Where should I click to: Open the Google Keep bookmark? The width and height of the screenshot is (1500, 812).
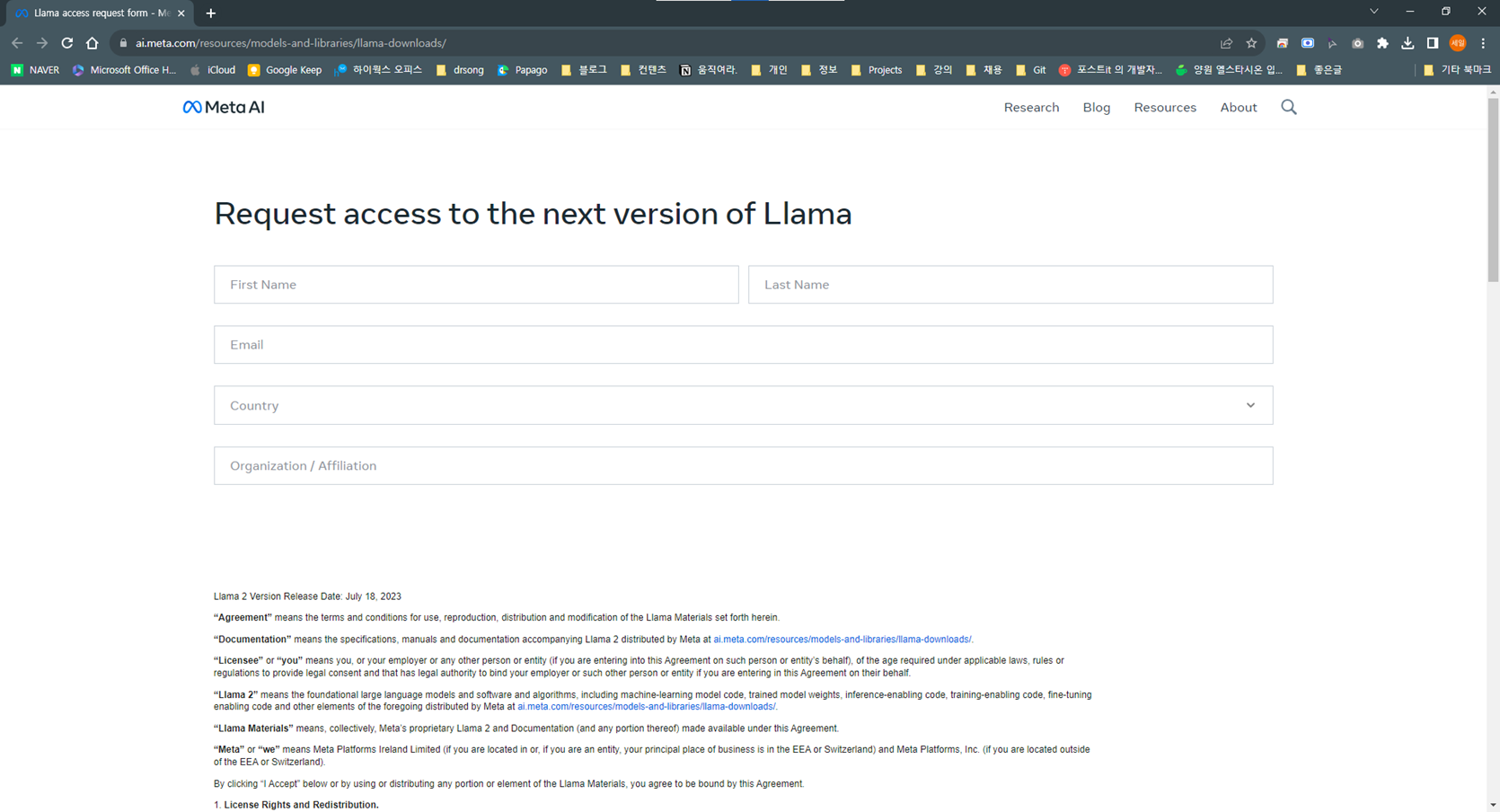point(285,70)
